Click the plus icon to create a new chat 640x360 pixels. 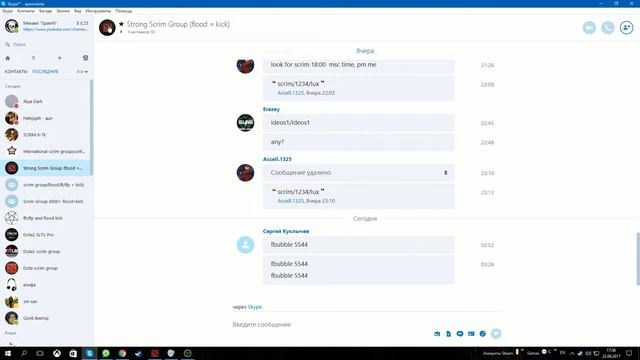(x=60, y=58)
